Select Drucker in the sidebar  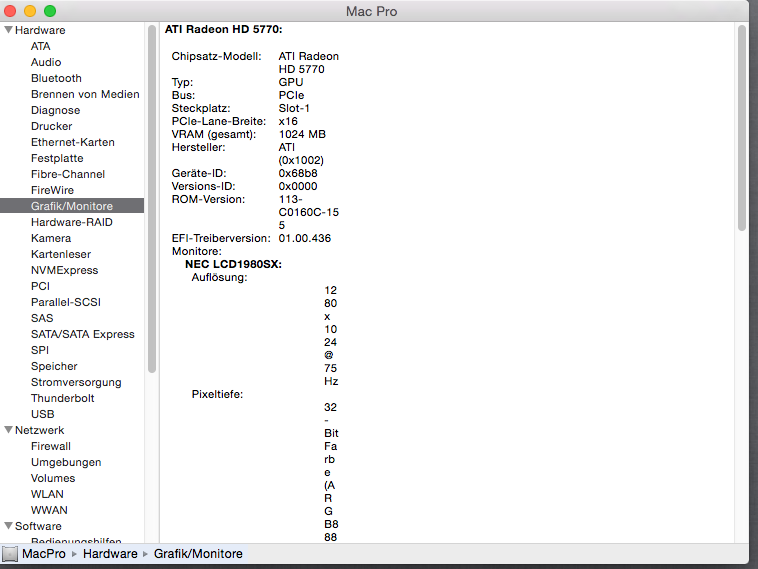click(x=51, y=126)
